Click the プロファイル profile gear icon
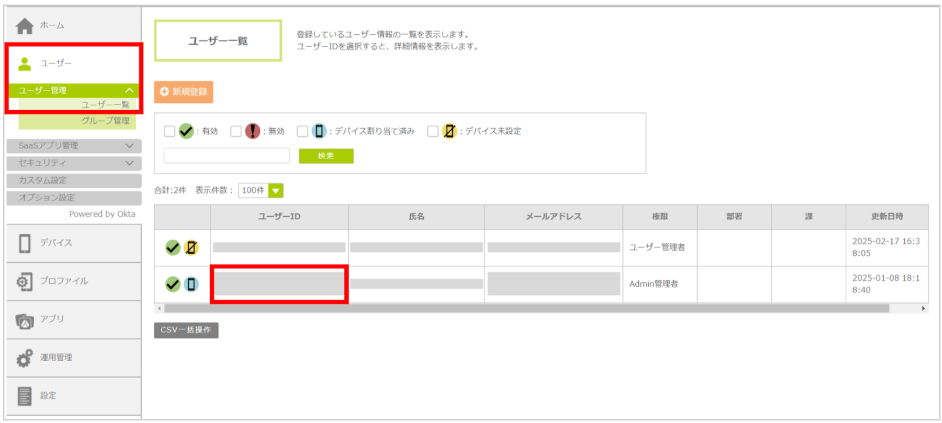Viewport: 942px width, 423px height. pos(26,281)
